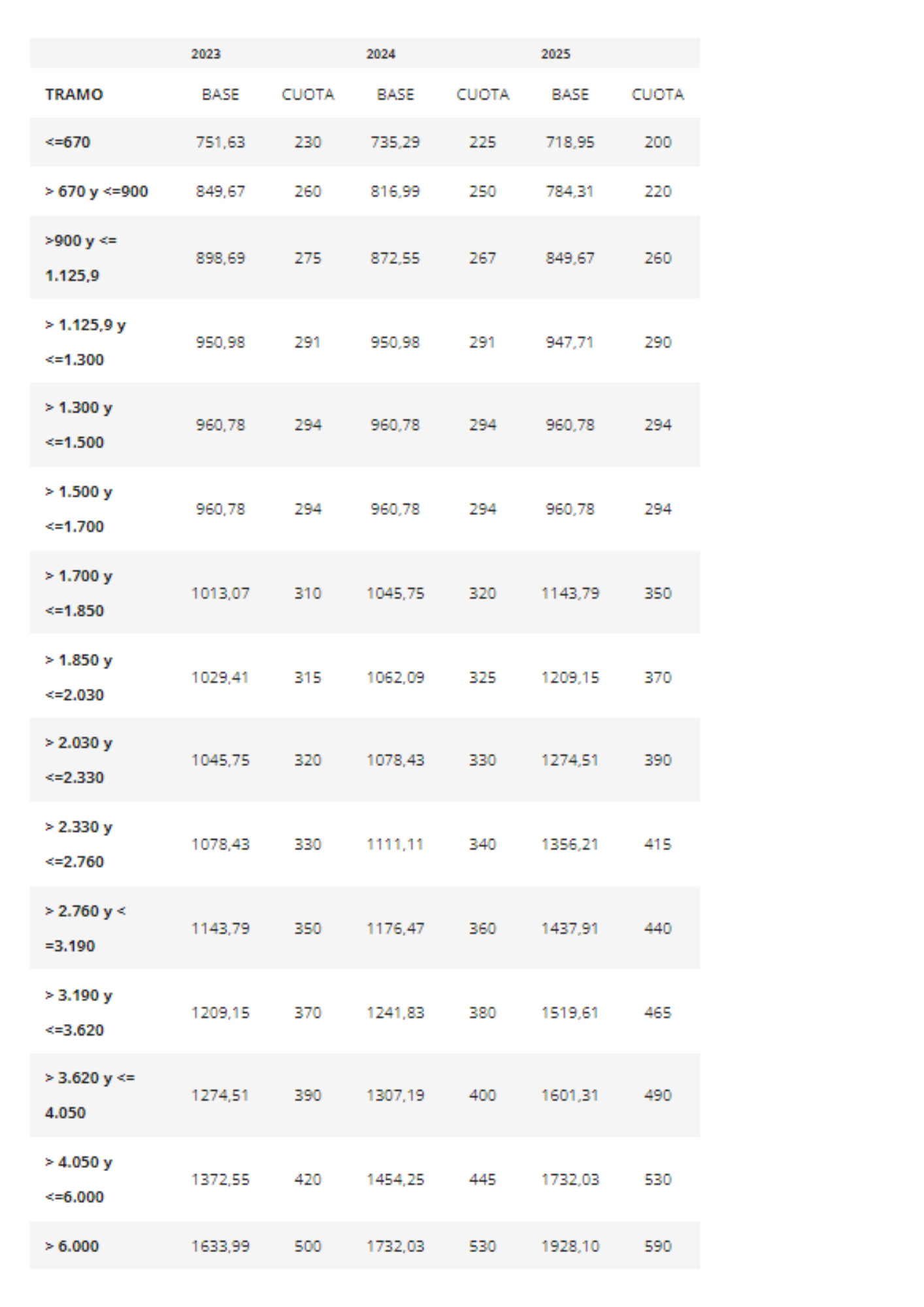Click the 267 cuota value
Image resolution: width=924 pixels, height=1307 pixels.
483,258
